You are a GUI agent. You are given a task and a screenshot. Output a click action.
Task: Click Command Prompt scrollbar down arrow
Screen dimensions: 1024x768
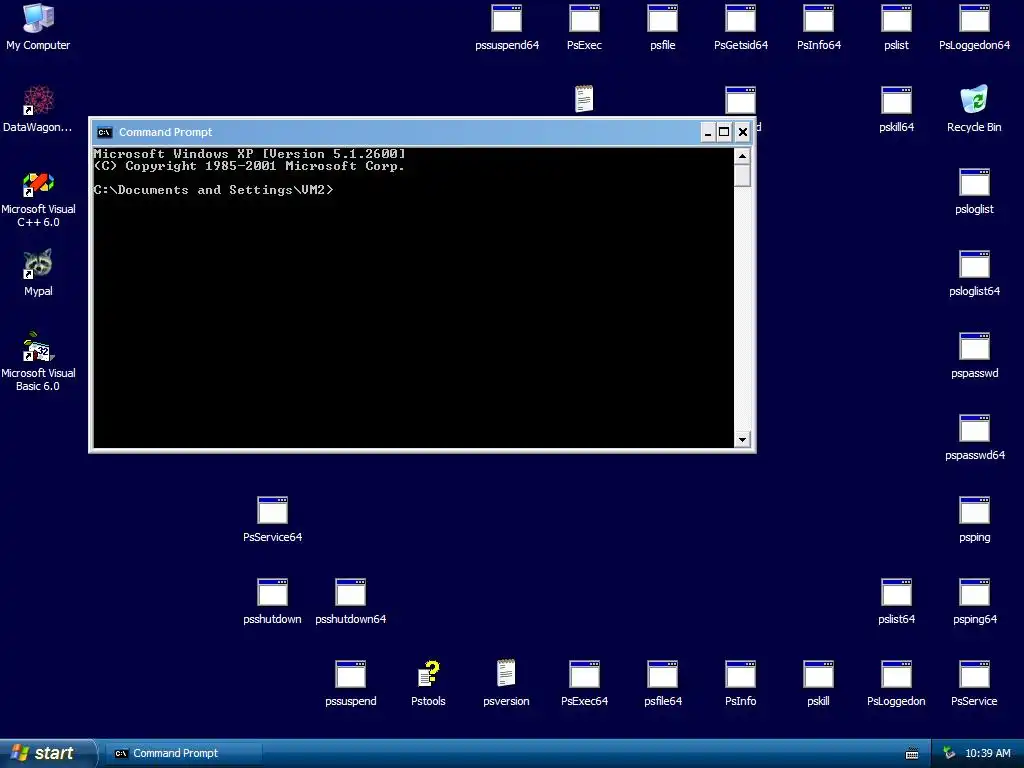pyautogui.click(x=742, y=440)
